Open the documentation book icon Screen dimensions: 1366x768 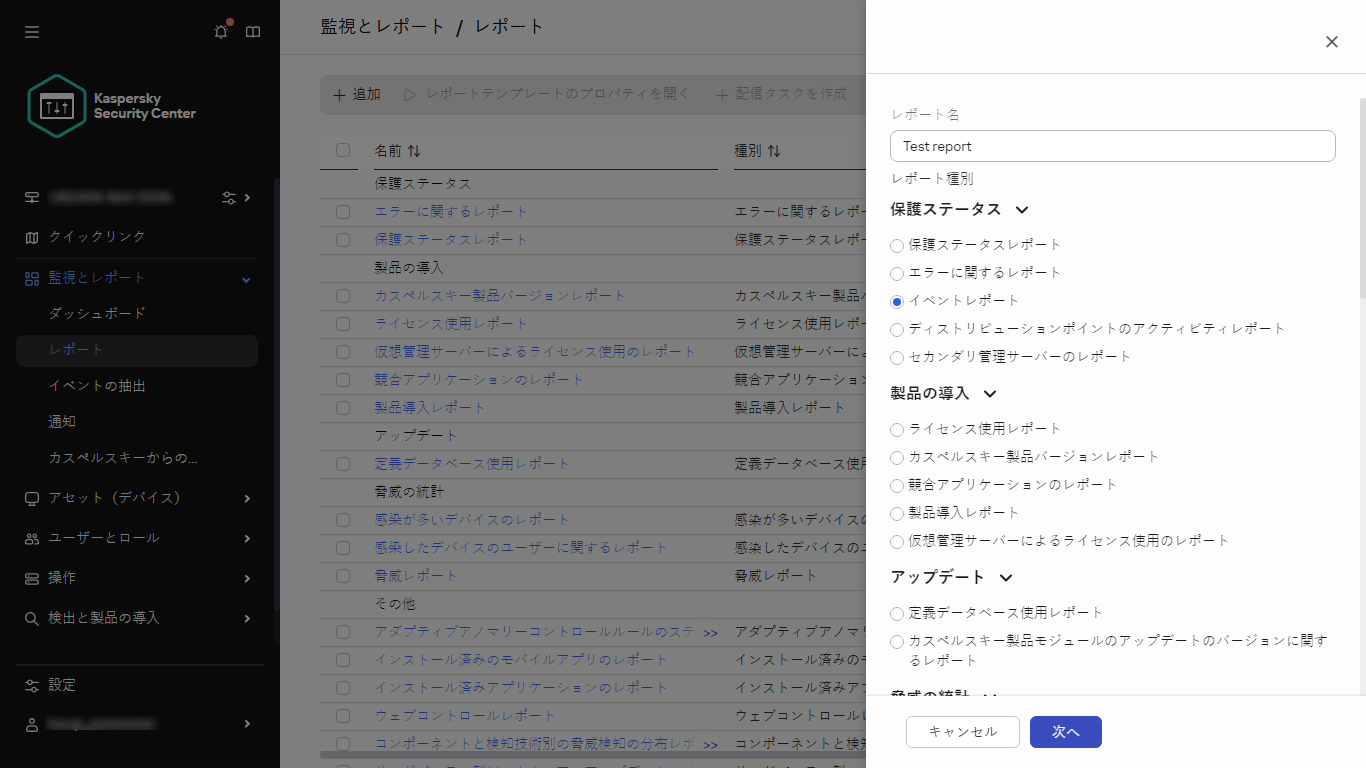pos(253,31)
